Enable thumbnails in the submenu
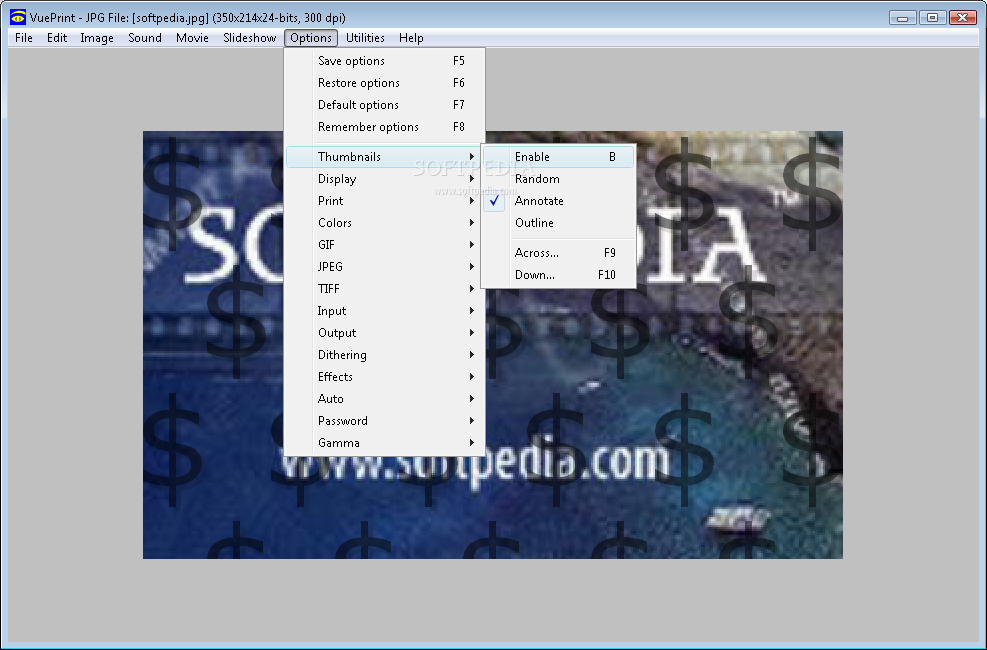Viewport: 987px width, 650px height. [558, 157]
